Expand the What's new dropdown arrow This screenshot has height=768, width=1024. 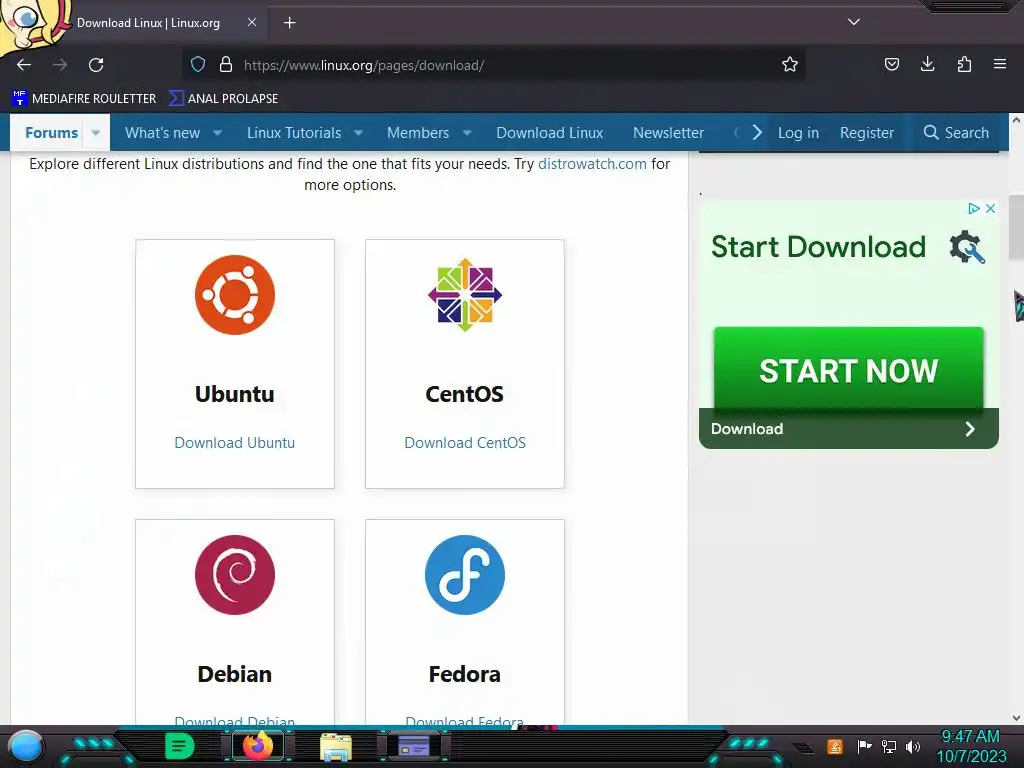point(217,133)
